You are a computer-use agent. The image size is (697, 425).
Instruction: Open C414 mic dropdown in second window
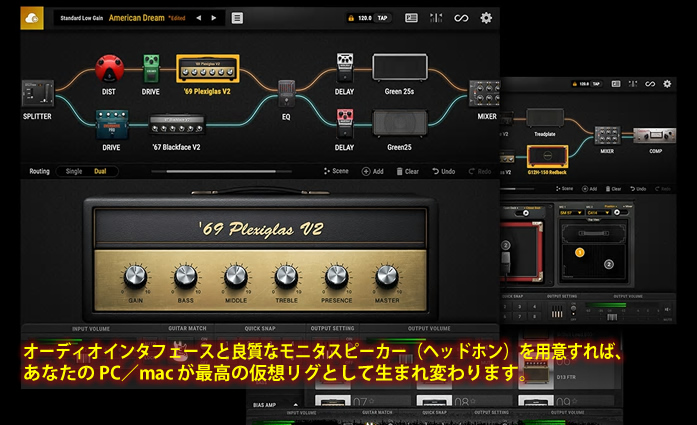pos(598,213)
